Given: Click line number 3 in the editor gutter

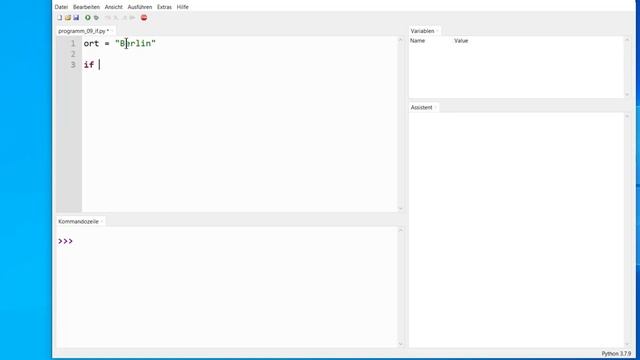Looking at the screenshot, I should (x=73, y=64).
